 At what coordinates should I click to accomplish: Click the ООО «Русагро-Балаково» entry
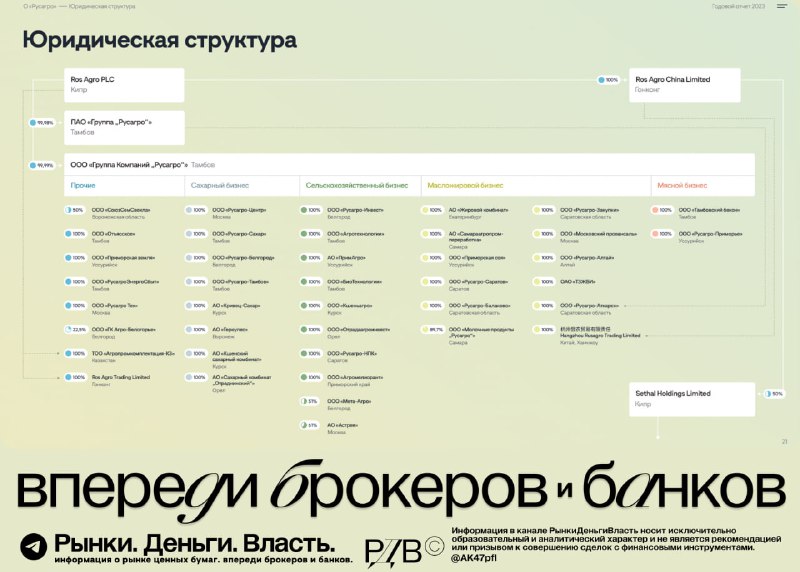coord(480,309)
